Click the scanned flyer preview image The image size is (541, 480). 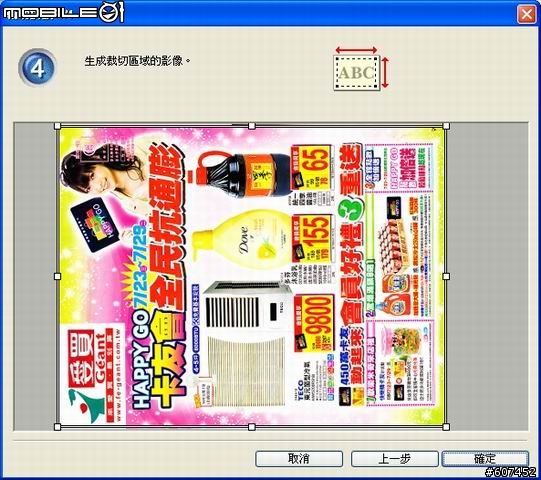(x=252, y=276)
